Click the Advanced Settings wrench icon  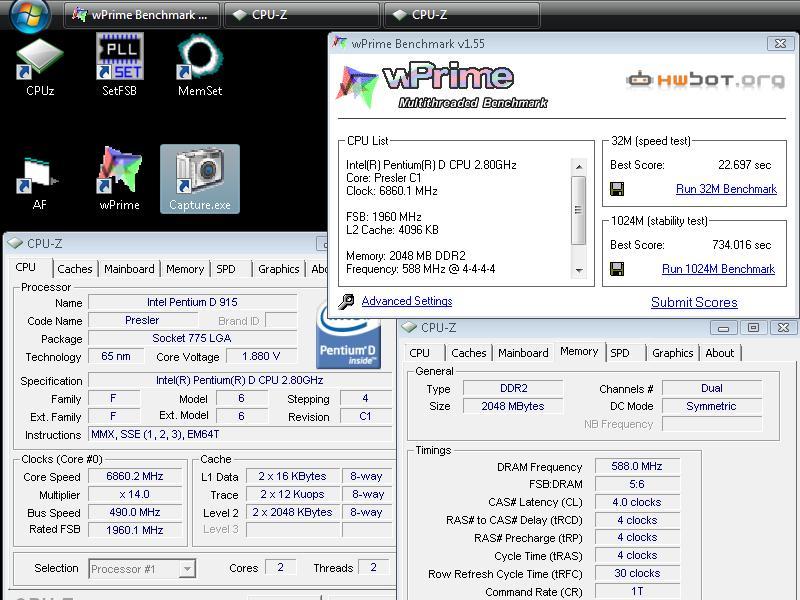point(346,302)
